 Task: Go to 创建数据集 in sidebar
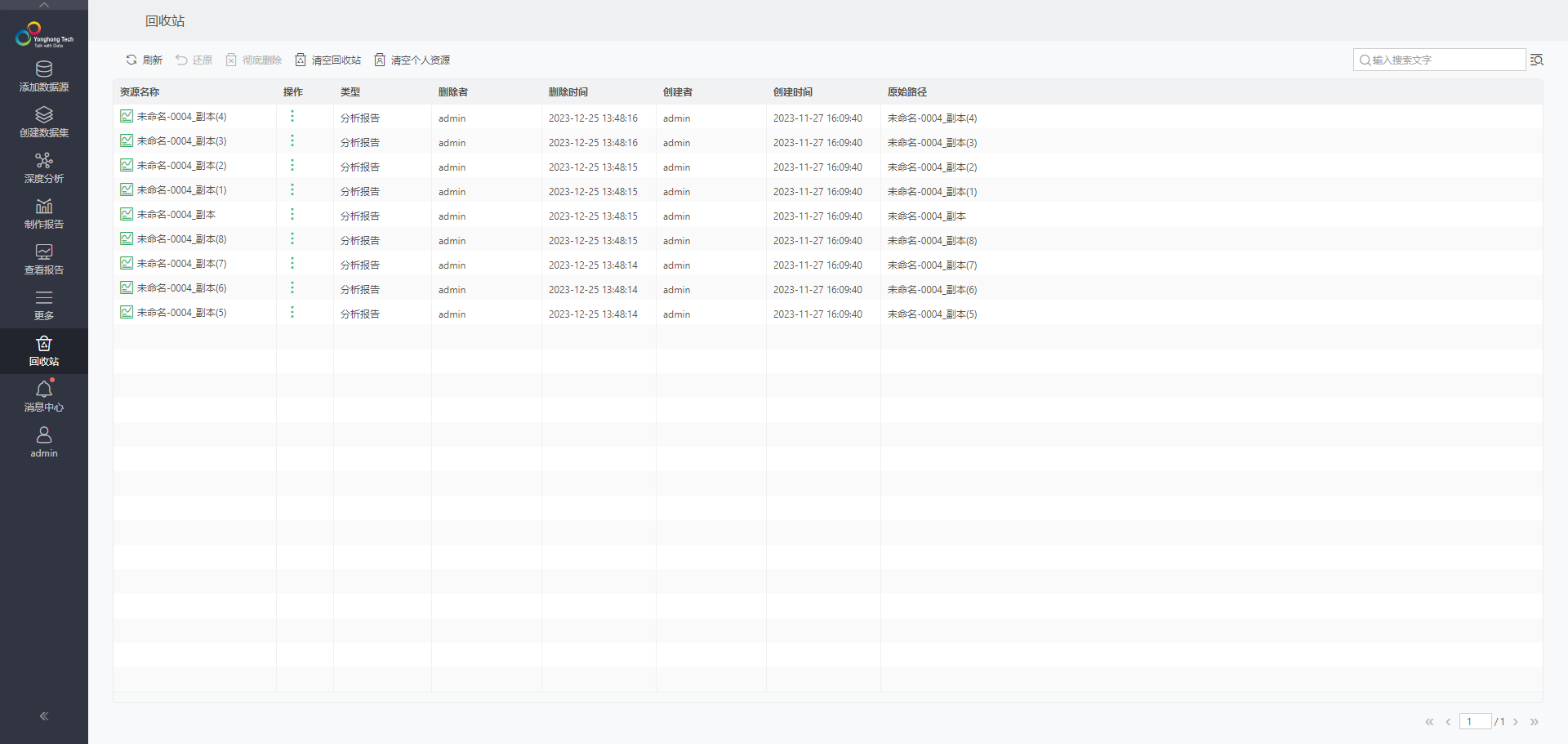click(x=44, y=122)
